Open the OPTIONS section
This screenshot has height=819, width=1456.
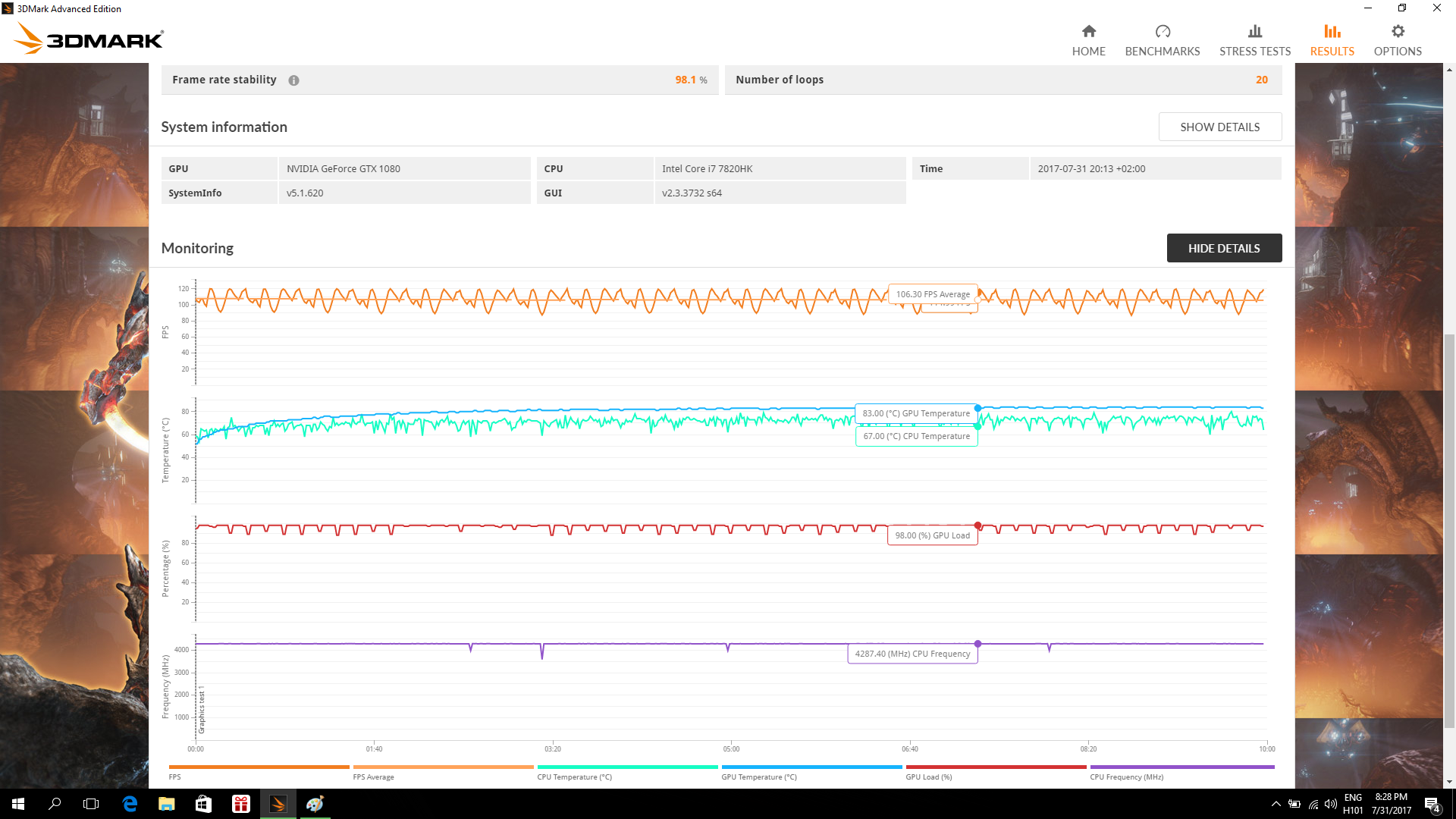point(1398,41)
